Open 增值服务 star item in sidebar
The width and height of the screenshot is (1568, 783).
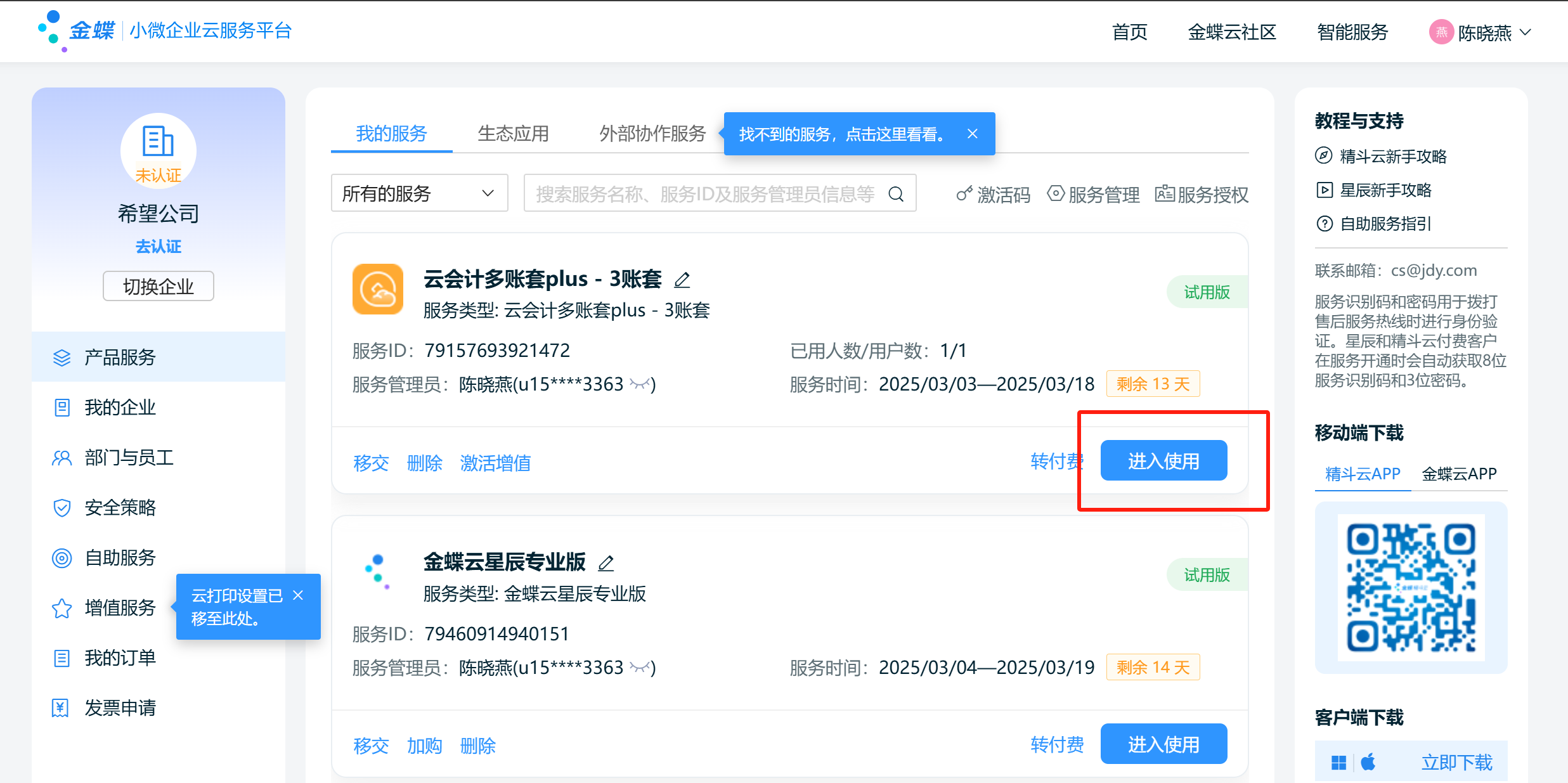120,607
